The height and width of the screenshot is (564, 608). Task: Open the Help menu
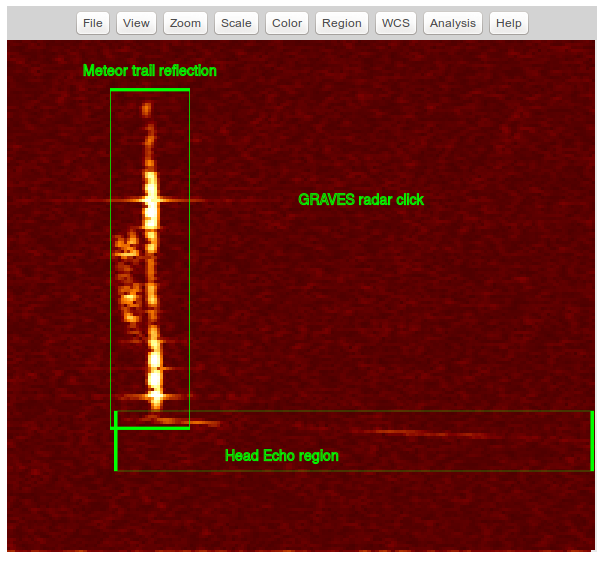pyautogui.click(x=508, y=23)
